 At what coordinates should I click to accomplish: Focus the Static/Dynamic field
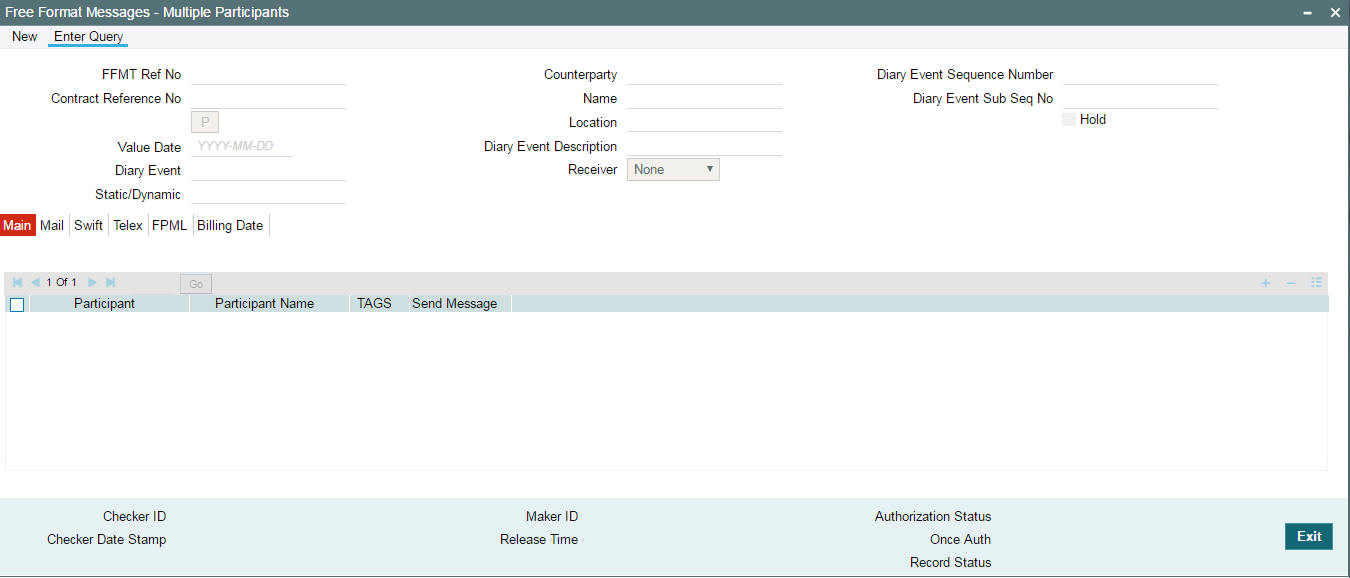[x=268, y=194]
